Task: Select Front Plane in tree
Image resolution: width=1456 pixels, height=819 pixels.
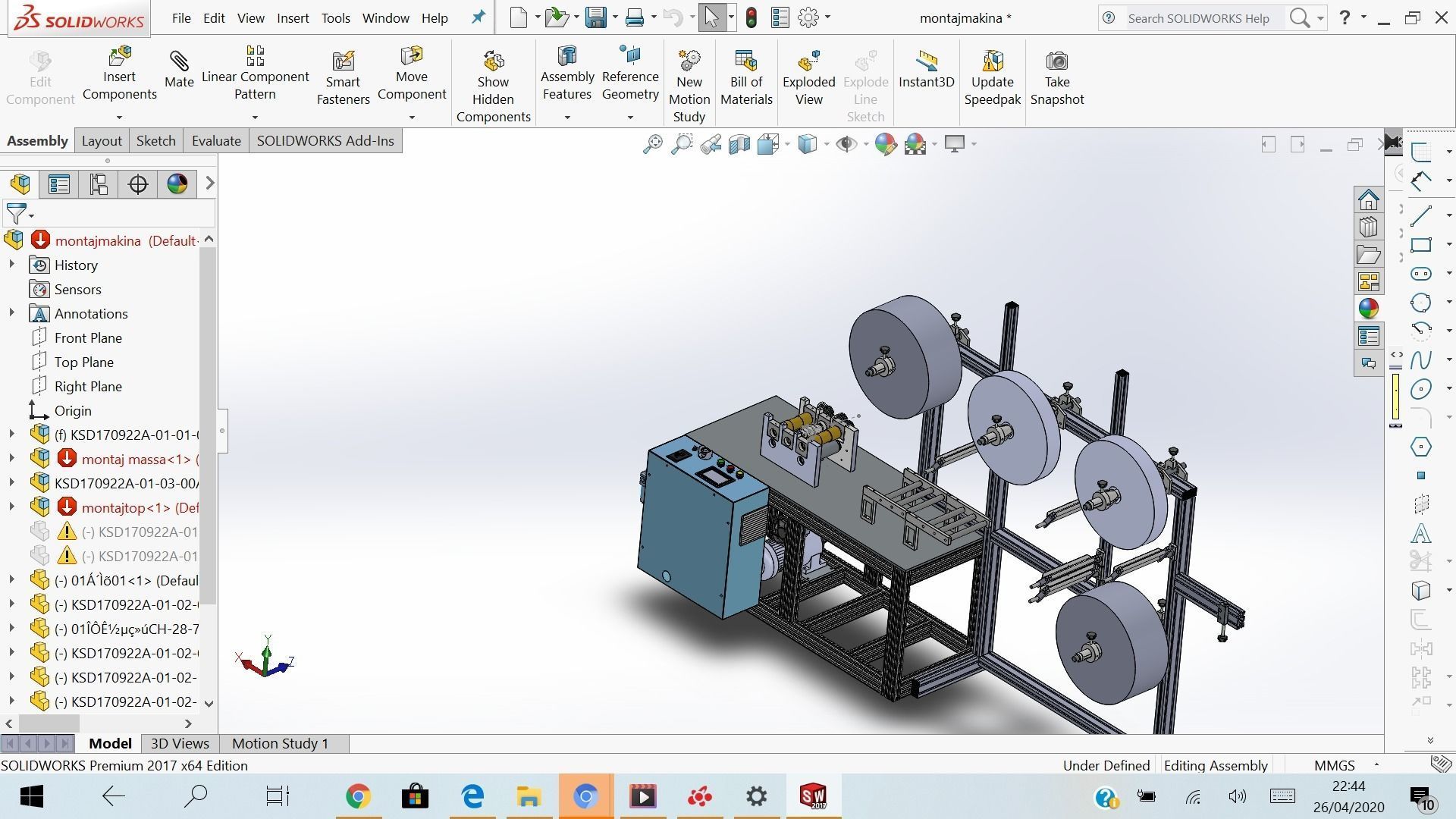Action: click(88, 337)
